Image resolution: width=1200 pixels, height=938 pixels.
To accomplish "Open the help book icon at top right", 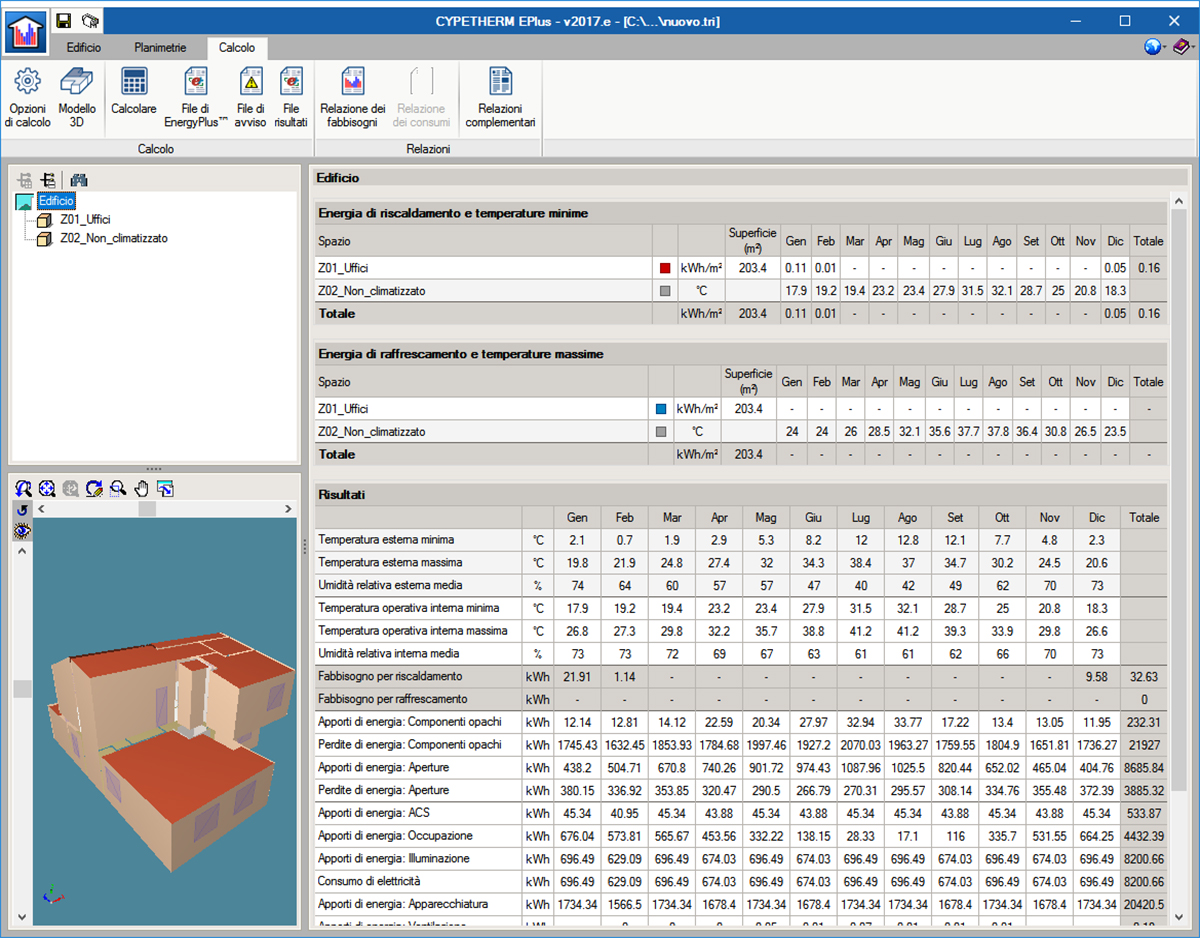I will (1181, 47).
